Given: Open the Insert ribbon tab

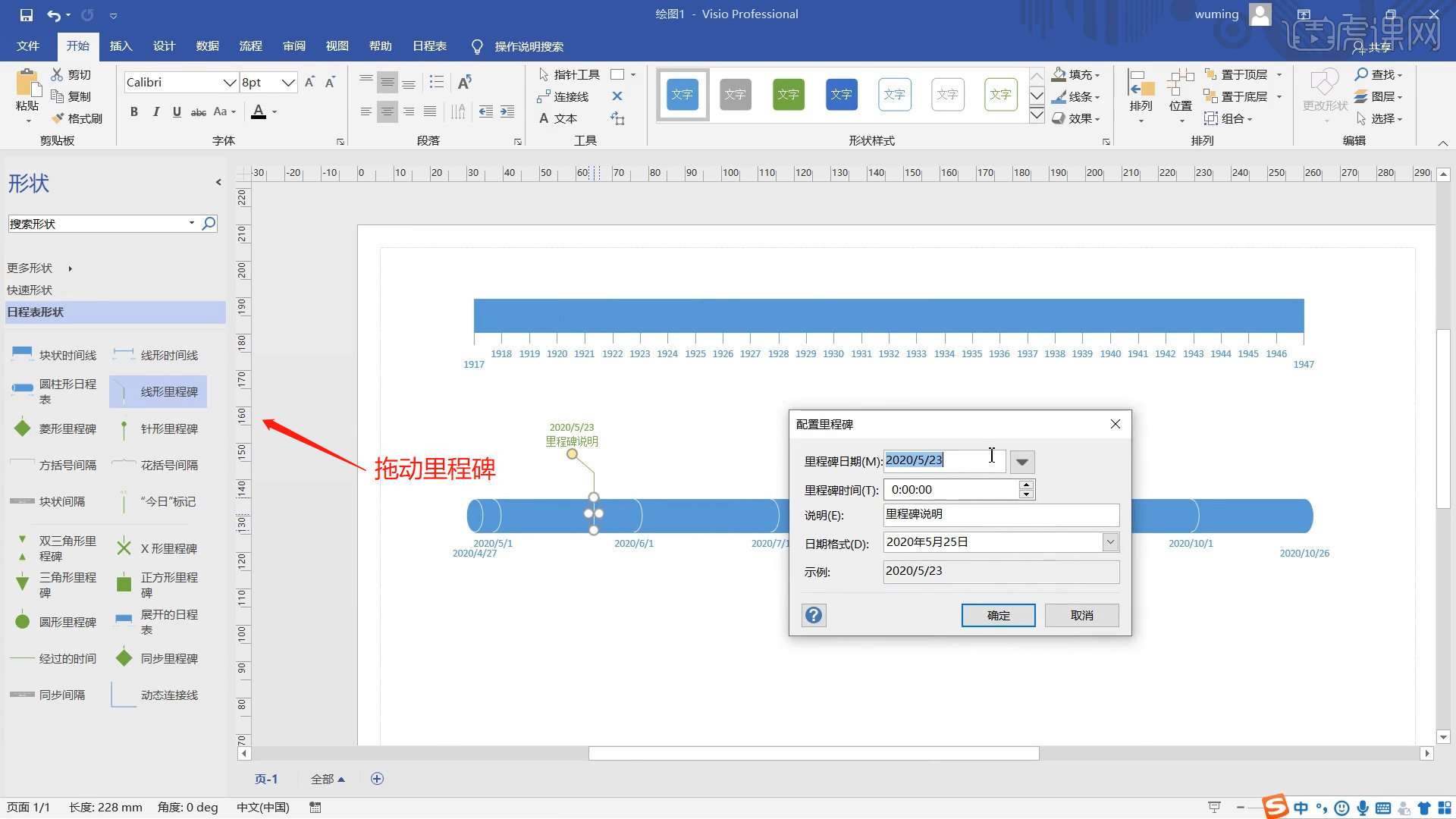Looking at the screenshot, I should 121,46.
